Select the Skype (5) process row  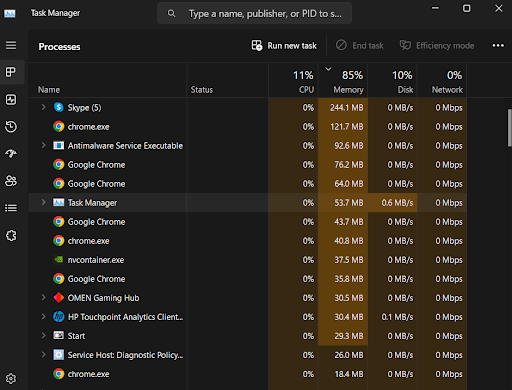point(247,107)
